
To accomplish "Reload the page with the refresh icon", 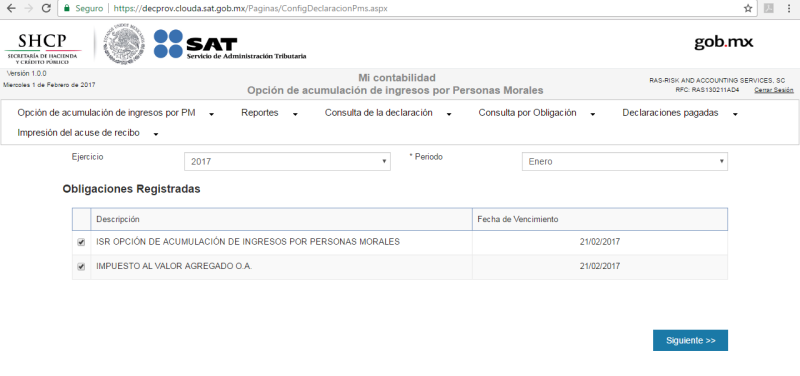I will click(46, 8).
